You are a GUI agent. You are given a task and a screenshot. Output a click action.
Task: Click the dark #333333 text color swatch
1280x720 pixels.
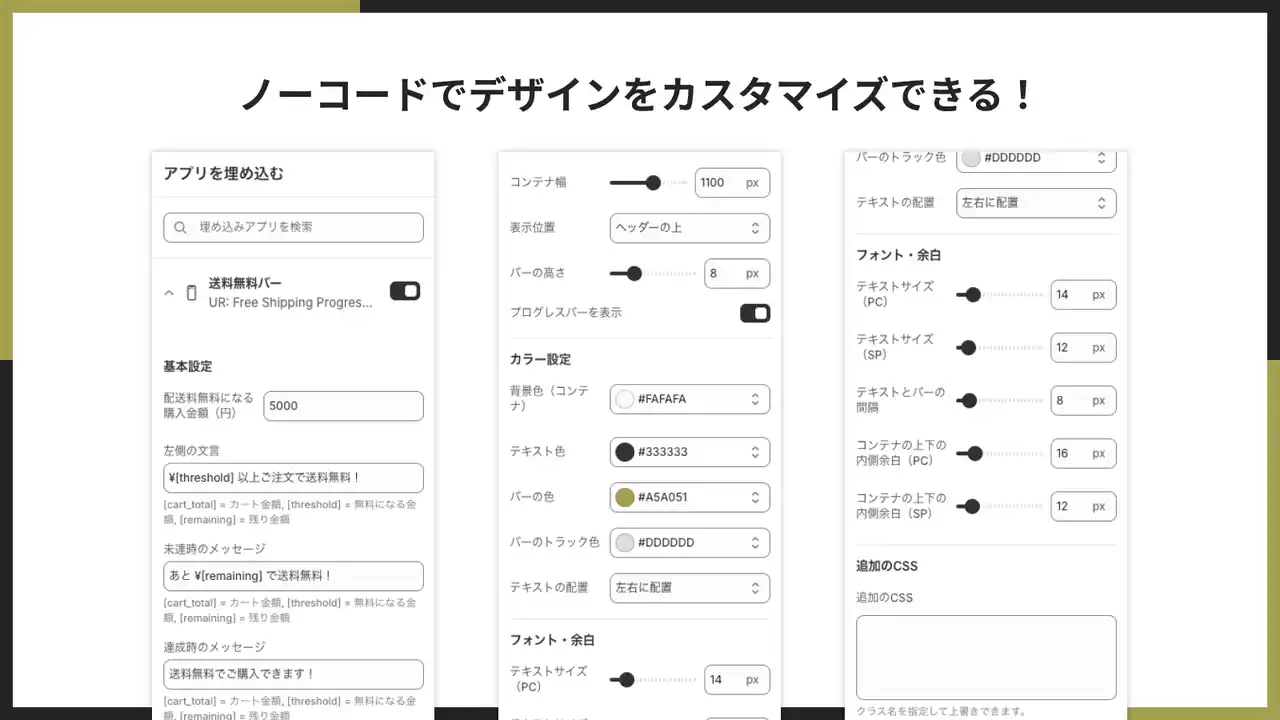click(x=625, y=452)
